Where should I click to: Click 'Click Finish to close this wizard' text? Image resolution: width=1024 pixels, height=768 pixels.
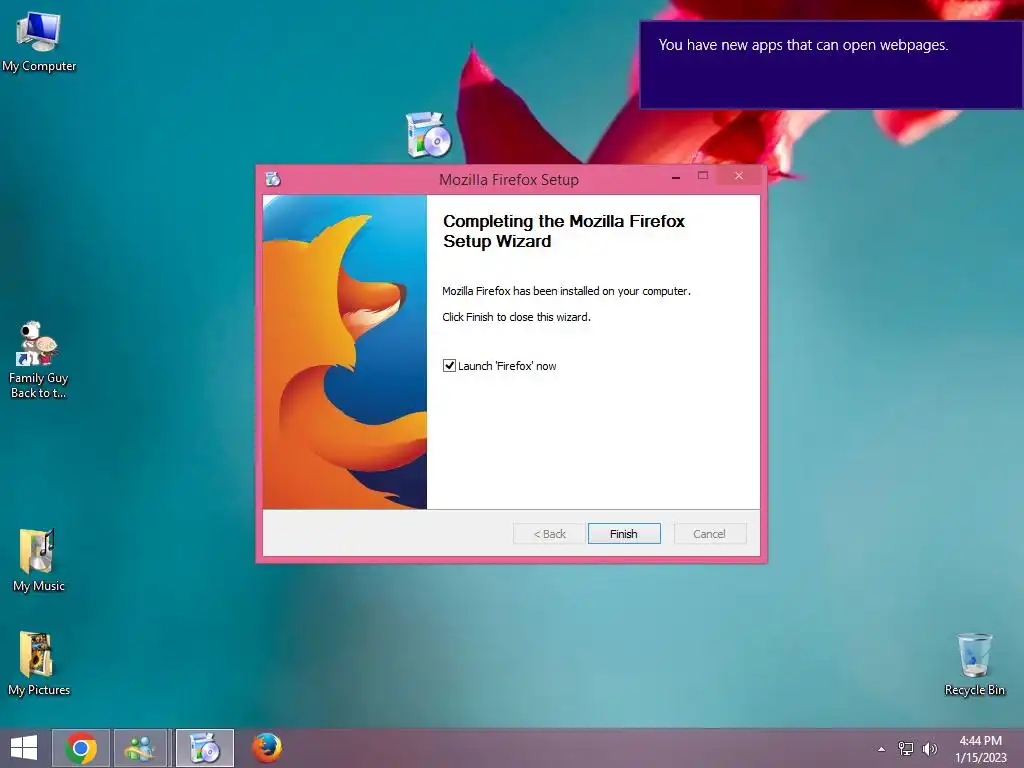pos(517,317)
